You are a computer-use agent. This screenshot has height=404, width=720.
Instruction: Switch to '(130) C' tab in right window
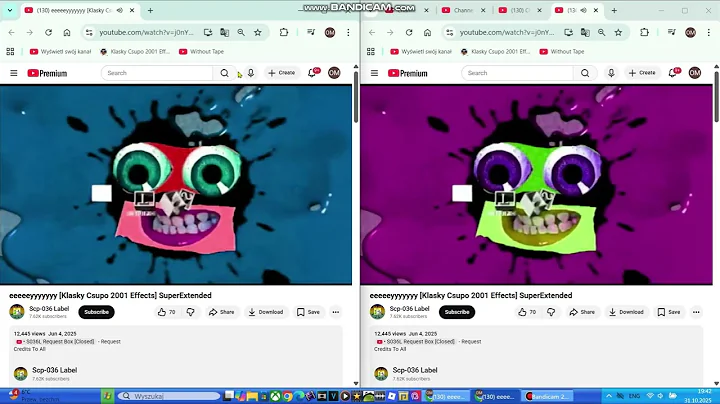click(520, 10)
